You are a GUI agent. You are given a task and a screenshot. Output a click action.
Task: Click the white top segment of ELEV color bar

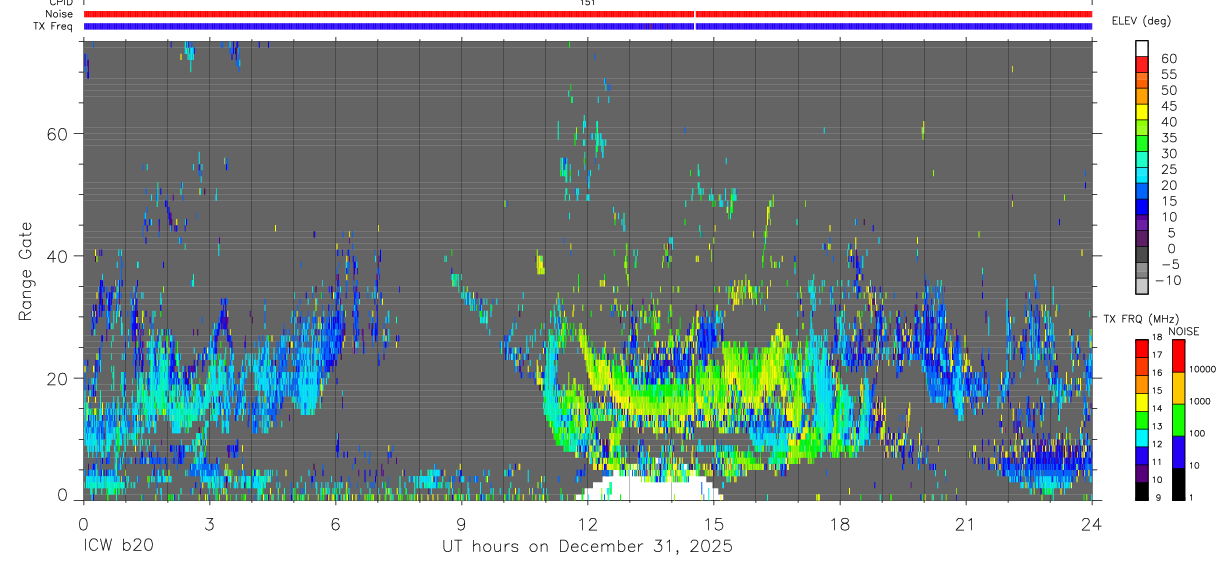tap(1143, 48)
